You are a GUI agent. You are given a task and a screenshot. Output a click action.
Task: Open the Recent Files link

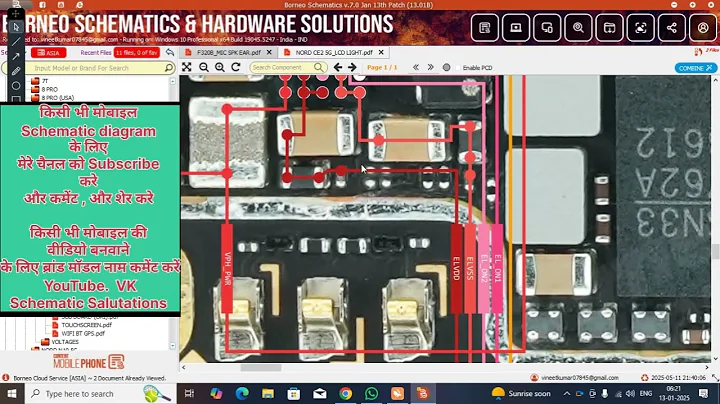[x=96, y=53]
